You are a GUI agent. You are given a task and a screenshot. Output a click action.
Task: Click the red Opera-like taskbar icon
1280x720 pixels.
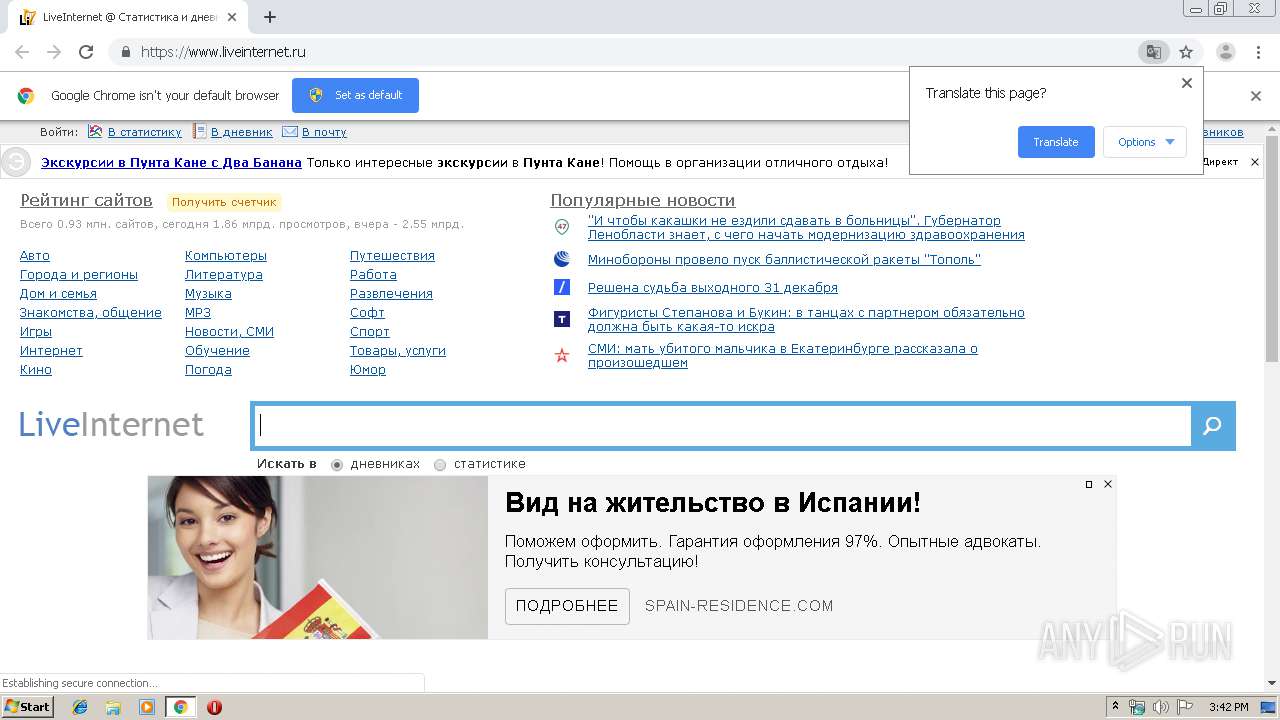coord(214,707)
